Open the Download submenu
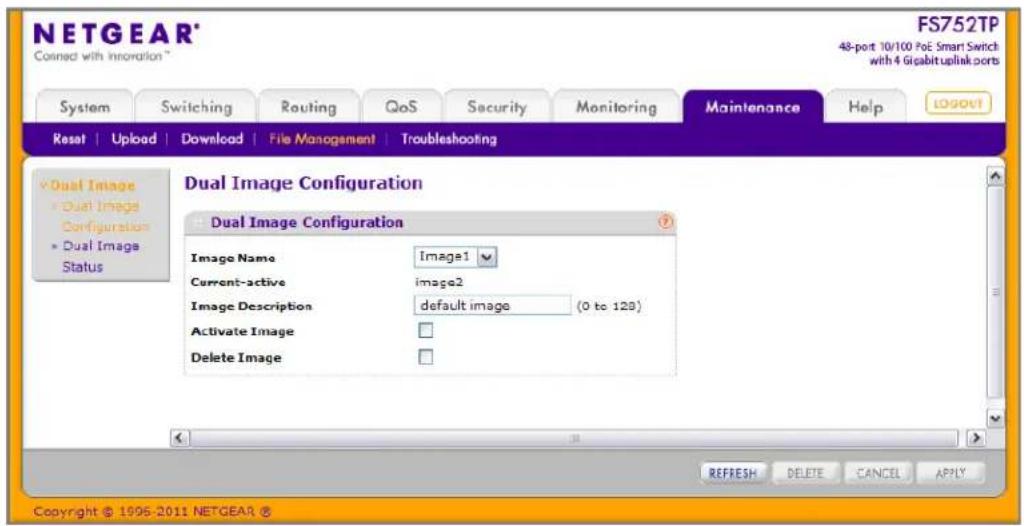 (212, 139)
